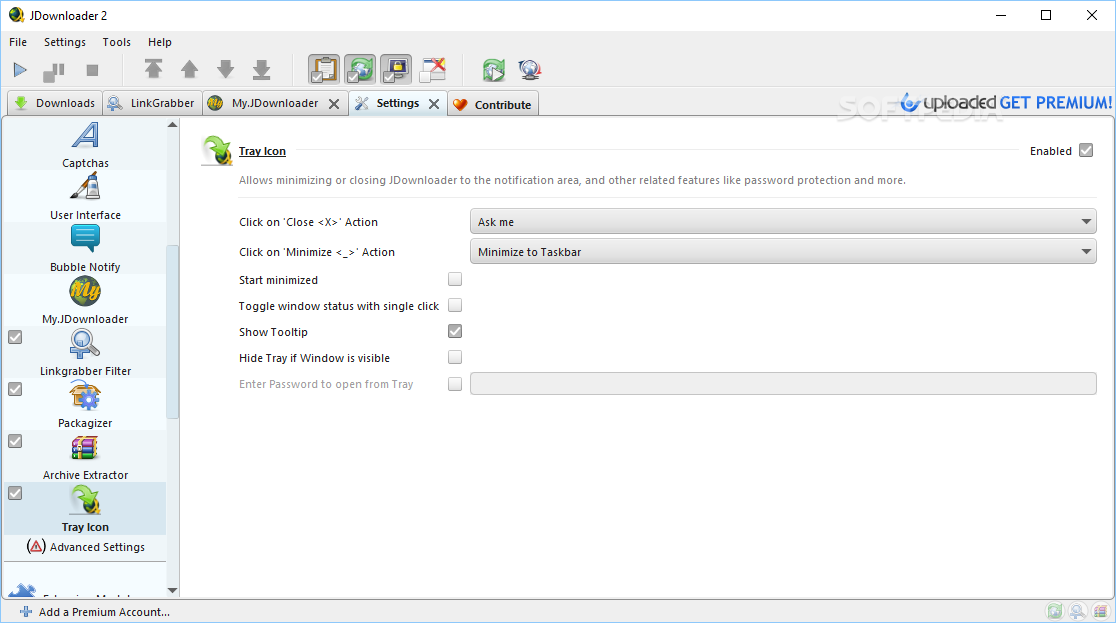Open the Tools menu
The height and width of the screenshot is (623, 1116).
(117, 42)
